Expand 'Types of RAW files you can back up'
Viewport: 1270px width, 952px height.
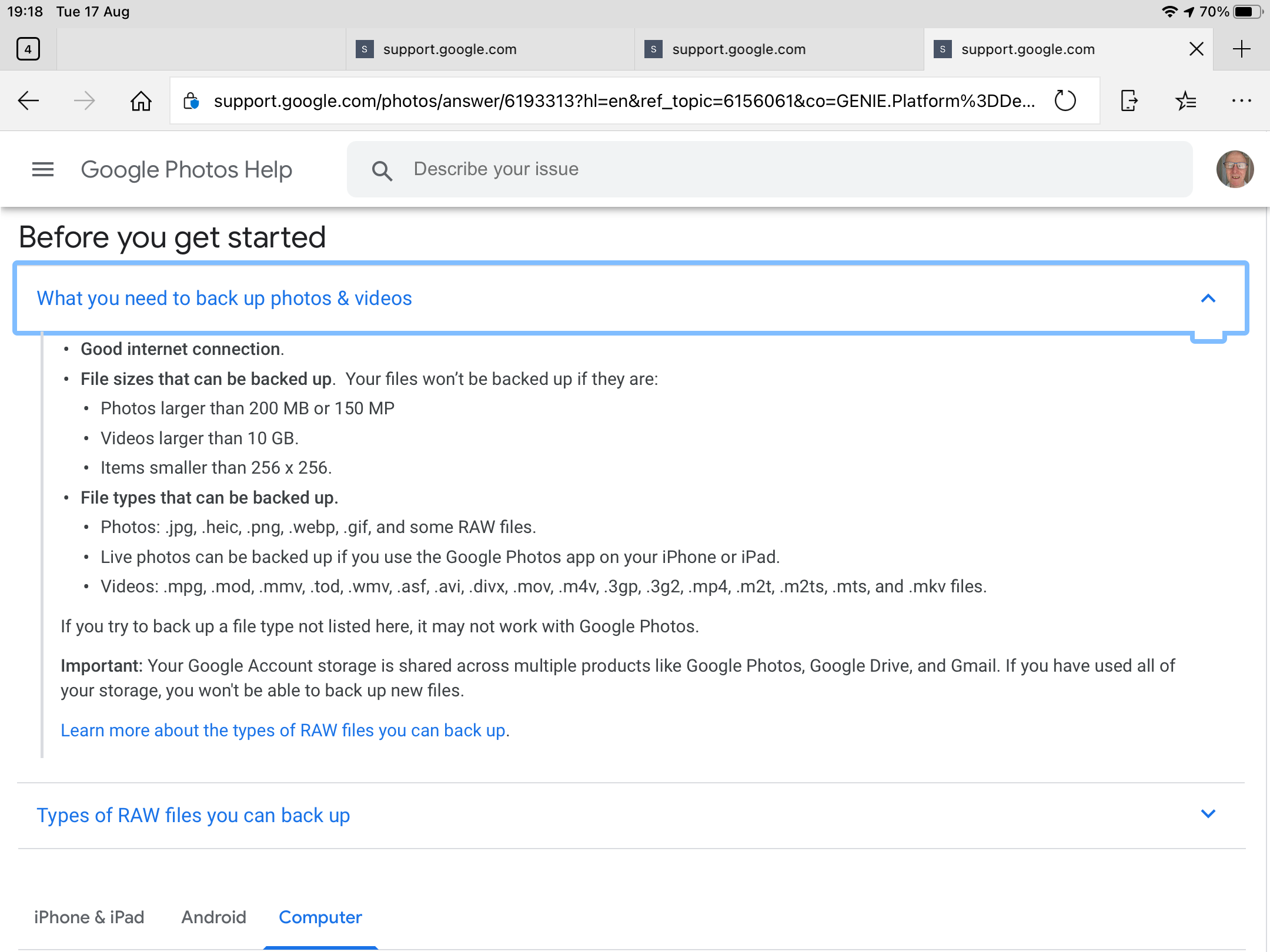[193, 816]
